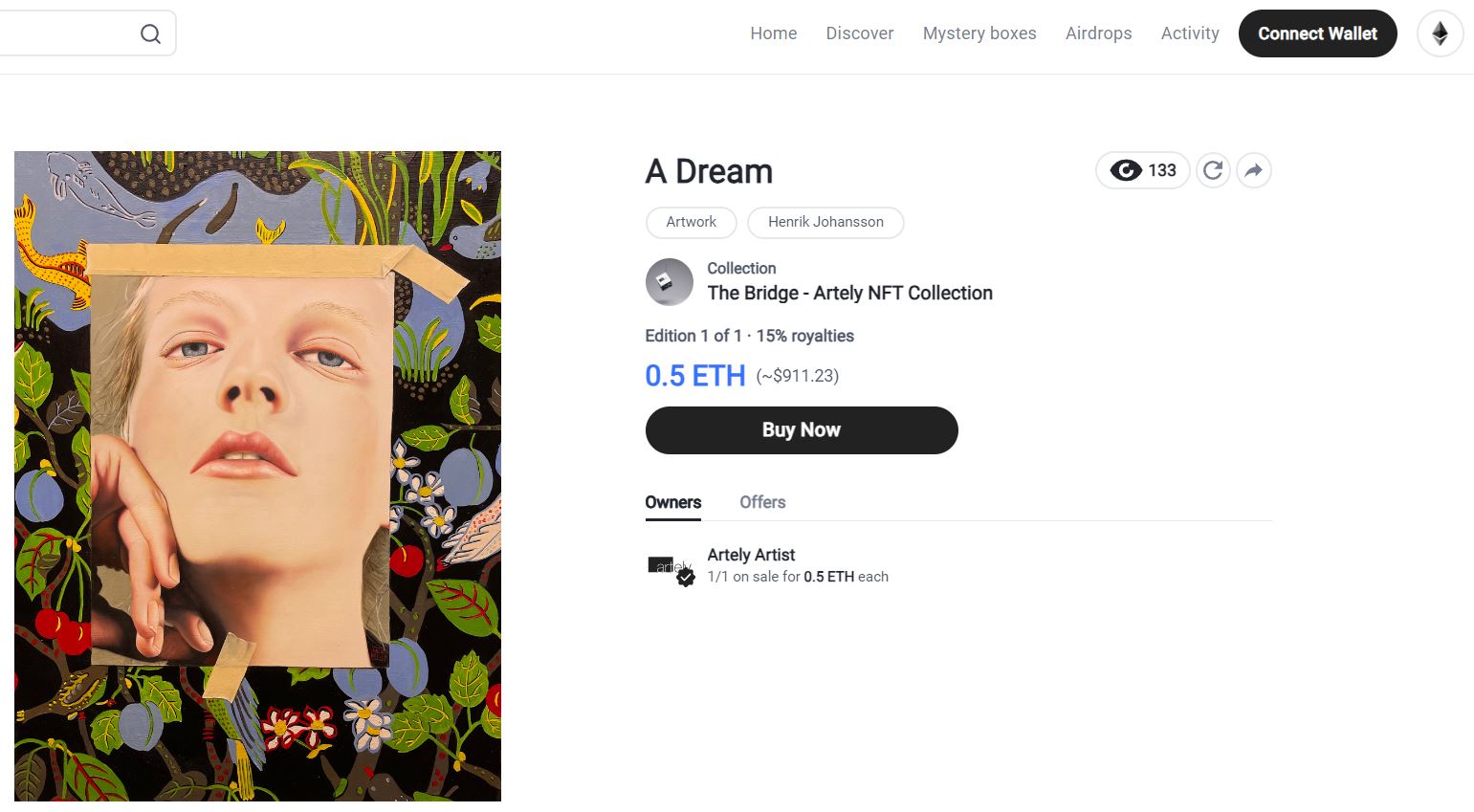Click the Henrik Johansson tag
Viewport: 1474px width, 812px height.
pyautogui.click(x=825, y=222)
